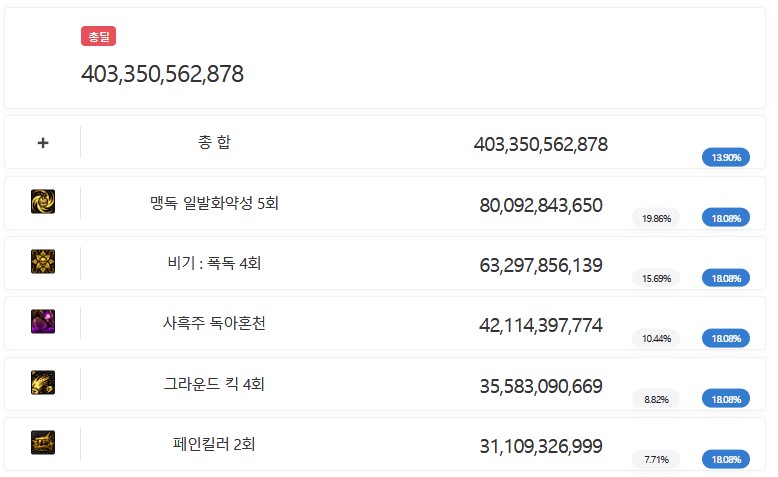This screenshot has width=778, height=477.
Task: Click the red 총딜 badge
Action: [98, 37]
